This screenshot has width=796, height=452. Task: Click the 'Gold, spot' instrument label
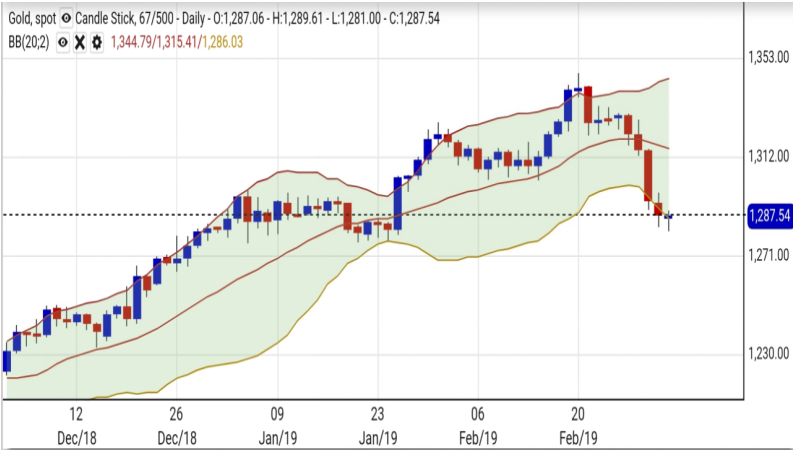pyautogui.click(x=30, y=19)
